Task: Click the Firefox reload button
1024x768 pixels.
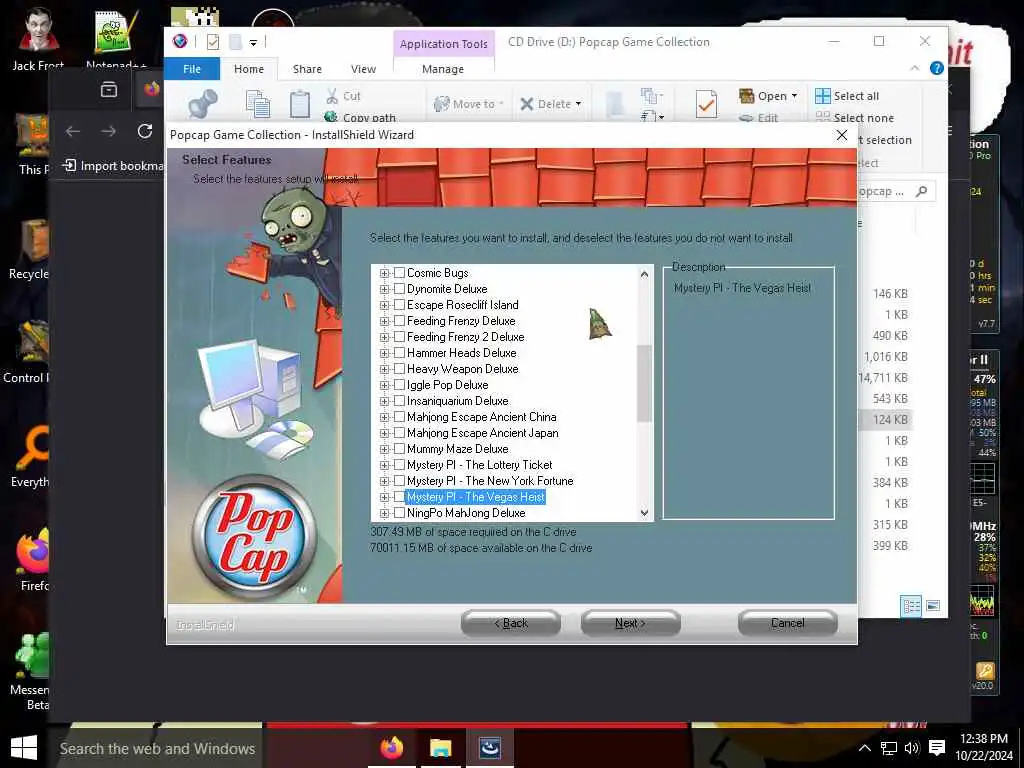Action: [145, 131]
